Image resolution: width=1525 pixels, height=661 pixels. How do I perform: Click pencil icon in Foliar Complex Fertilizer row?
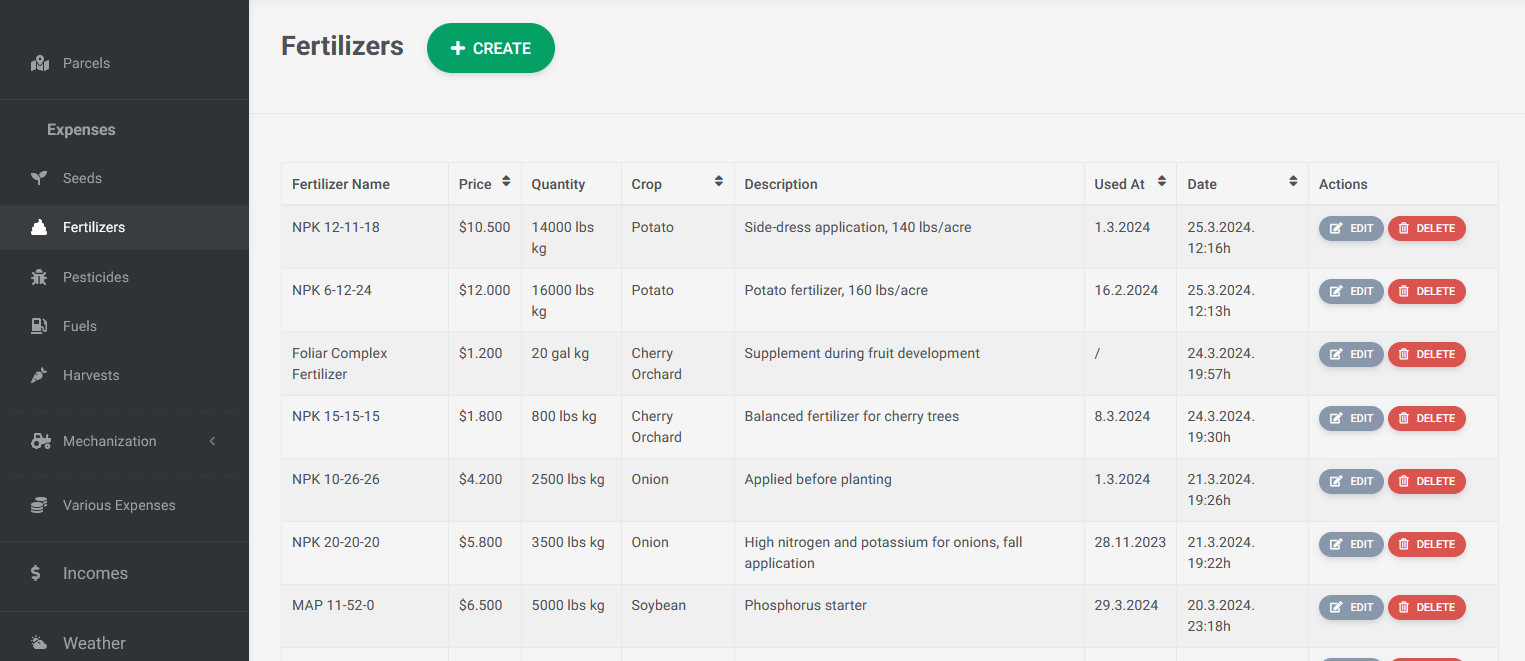[1336, 354]
